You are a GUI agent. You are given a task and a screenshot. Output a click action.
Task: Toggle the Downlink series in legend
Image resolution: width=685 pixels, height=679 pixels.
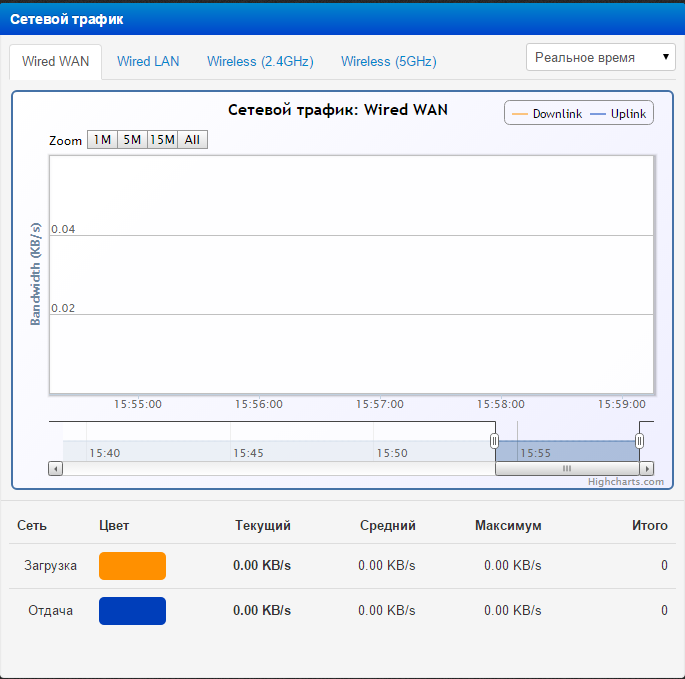coord(547,114)
